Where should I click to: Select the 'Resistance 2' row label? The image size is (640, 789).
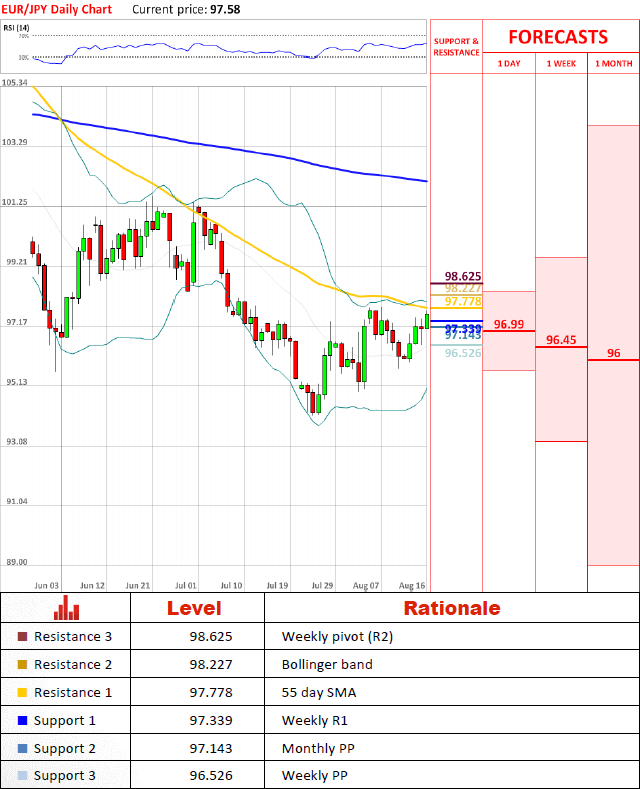click(73, 665)
